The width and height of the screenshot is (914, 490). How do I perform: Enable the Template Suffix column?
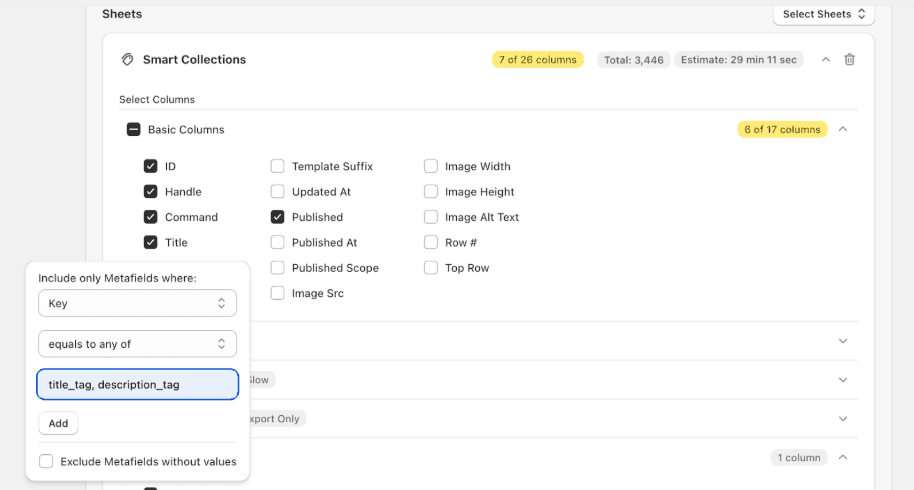[x=277, y=166]
